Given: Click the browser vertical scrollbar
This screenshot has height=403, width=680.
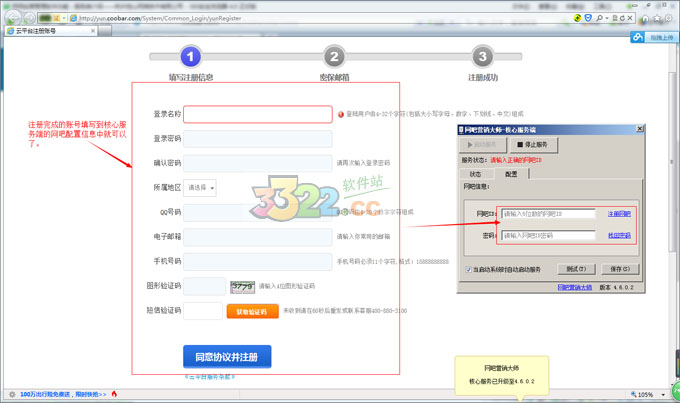Looking at the screenshot, I should 672,161.
